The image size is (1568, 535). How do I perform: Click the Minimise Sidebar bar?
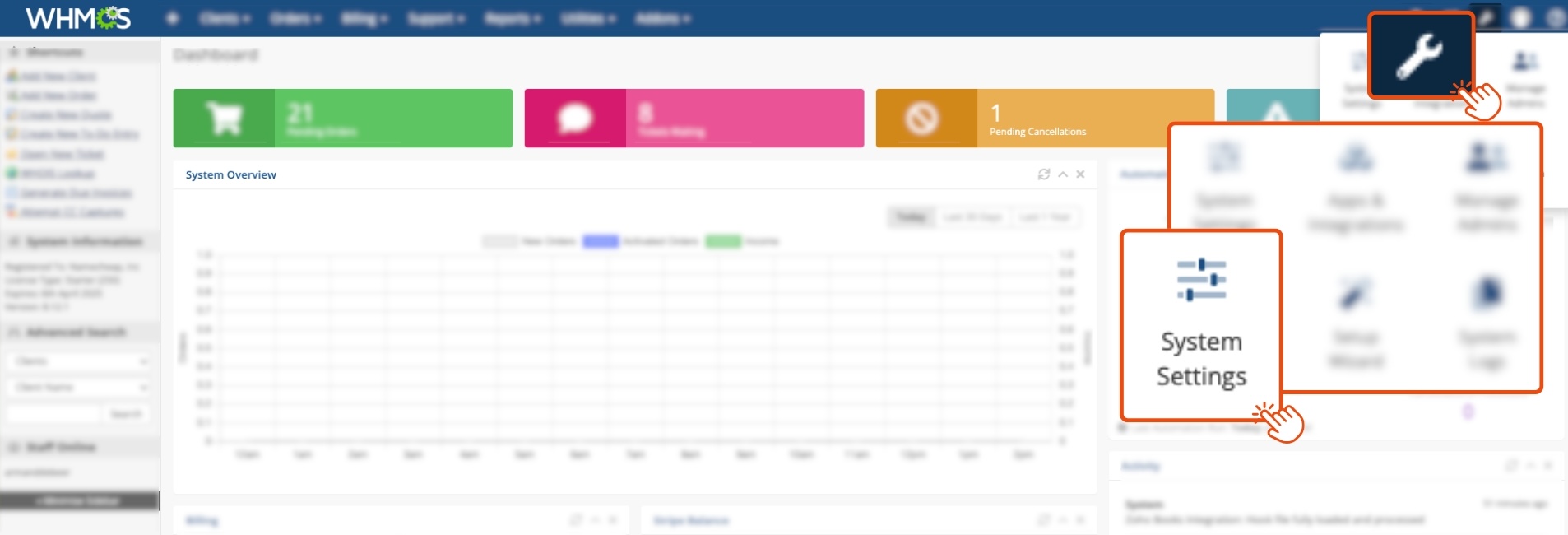click(x=79, y=500)
